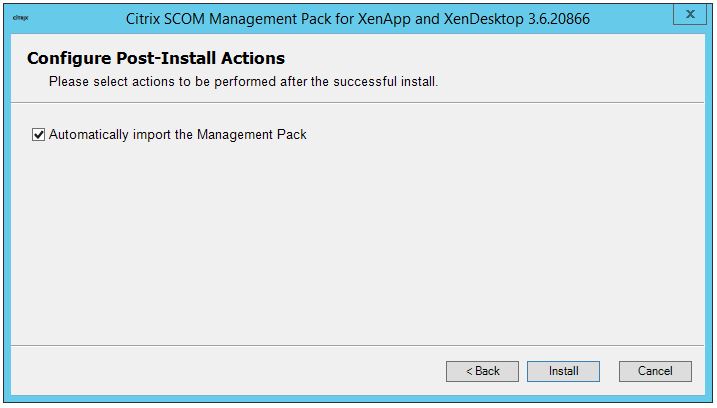Click the Citrix logo icon in title bar
Image resolution: width=717 pixels, height=408 pixels.
tap(21, 18)
